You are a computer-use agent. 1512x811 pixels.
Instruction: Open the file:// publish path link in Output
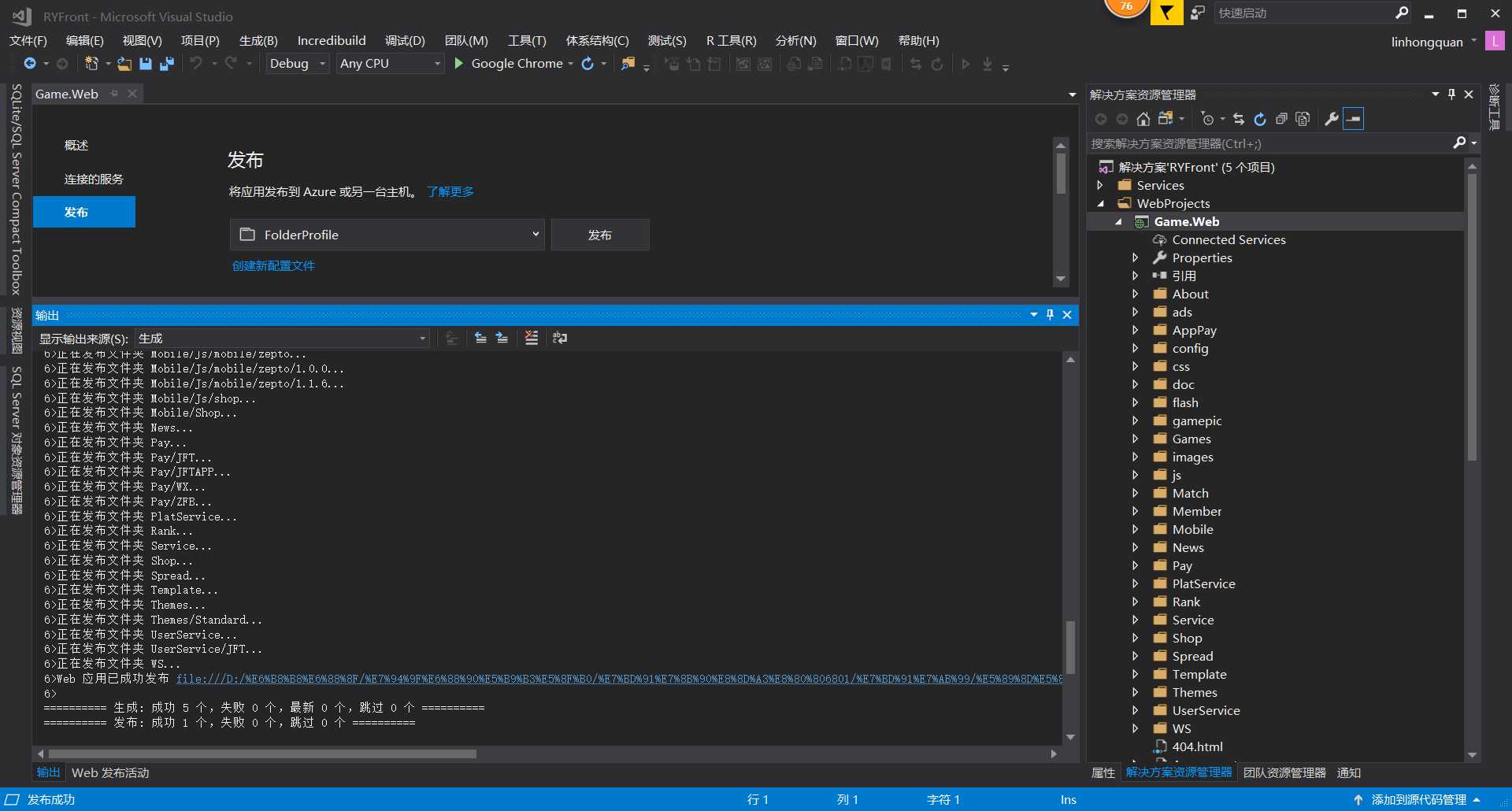point(619,678)
